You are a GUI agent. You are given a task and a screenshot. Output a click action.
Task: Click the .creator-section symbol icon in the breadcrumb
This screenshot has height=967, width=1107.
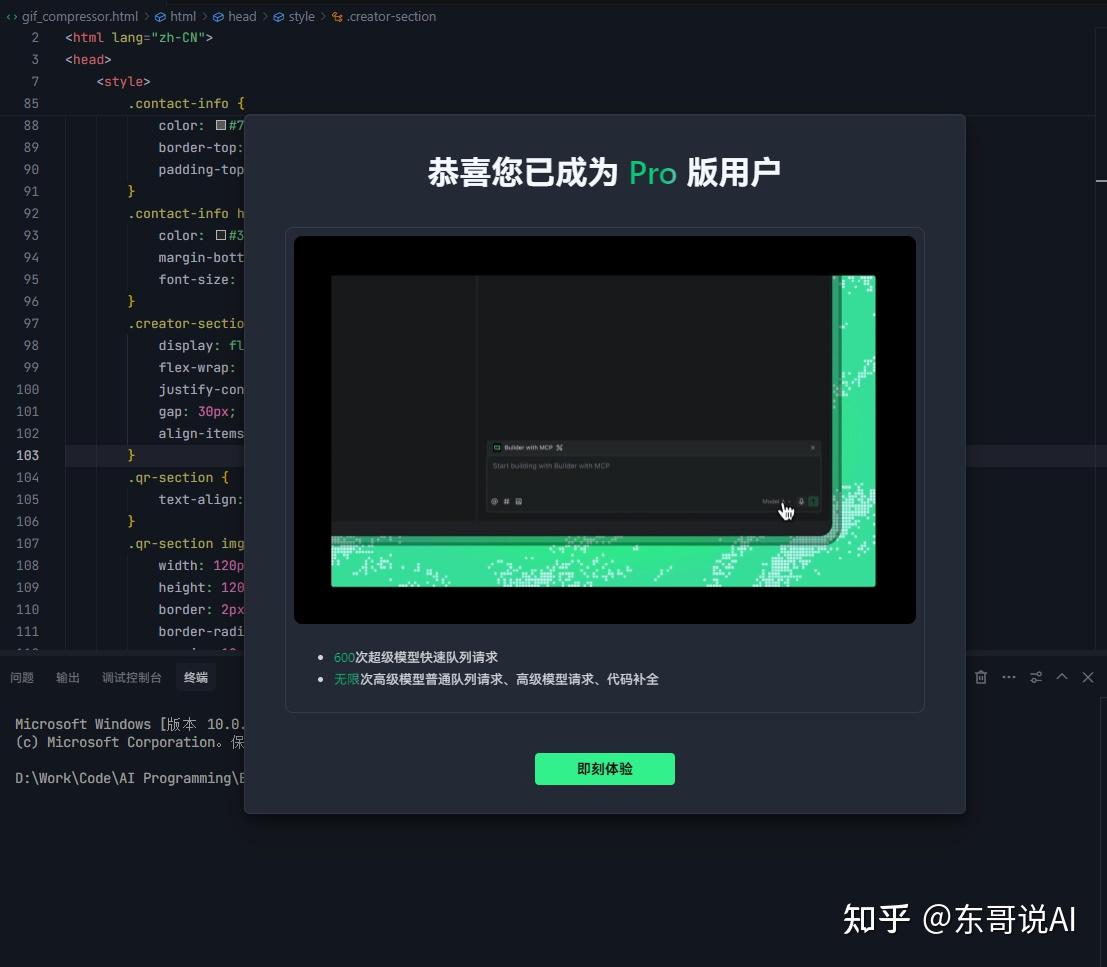335,16
